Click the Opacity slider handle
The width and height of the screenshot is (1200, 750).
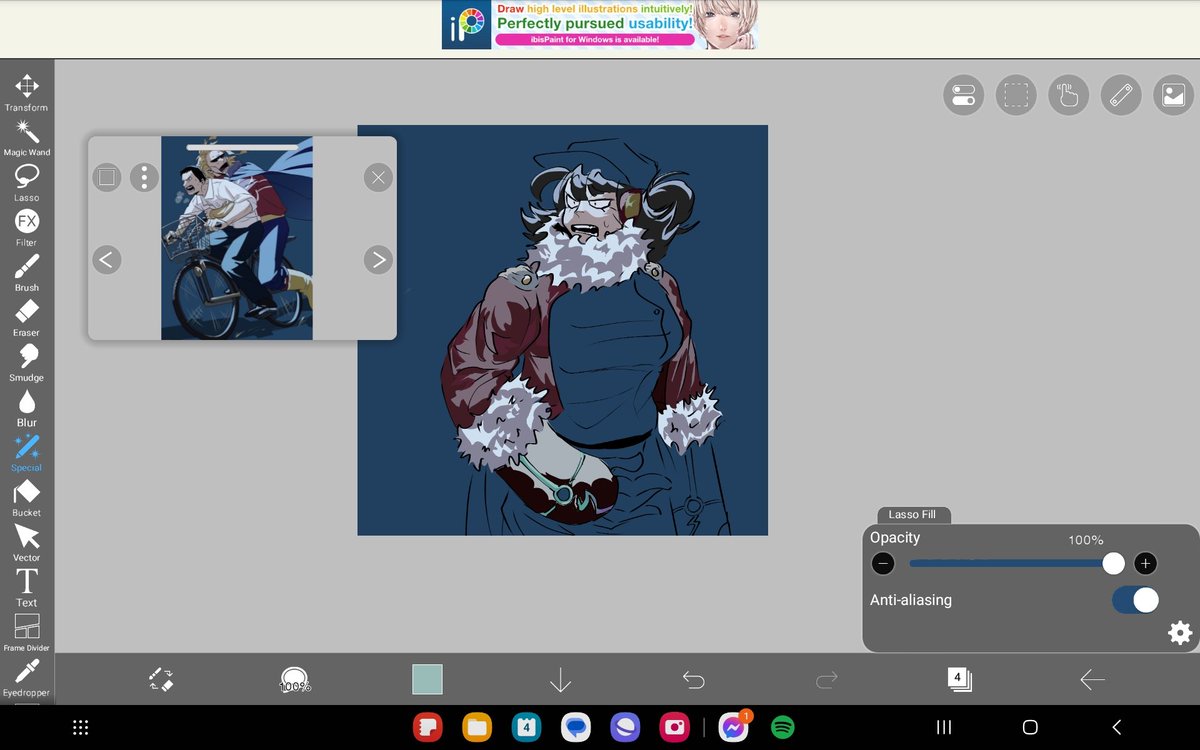(1113, 564)
